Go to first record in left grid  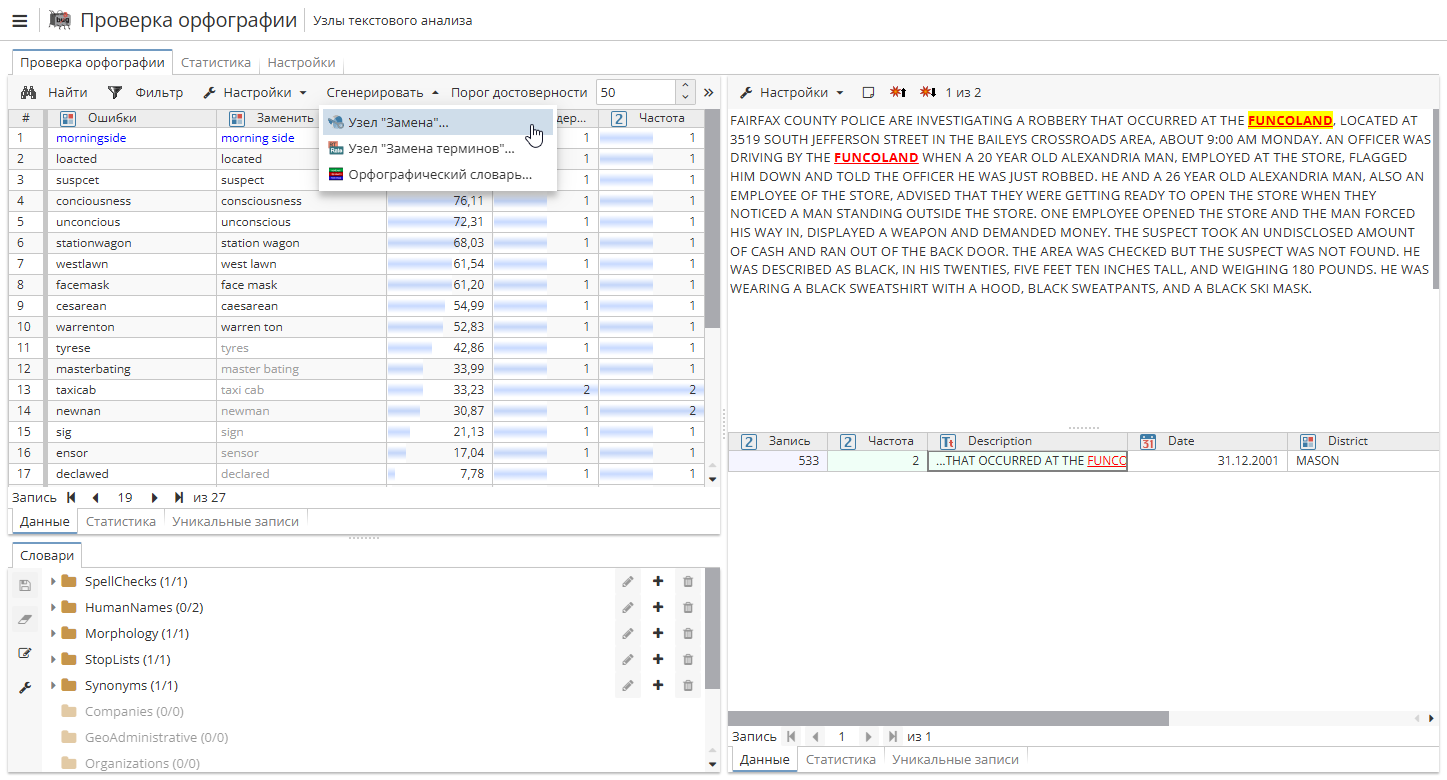coord(71,497)
